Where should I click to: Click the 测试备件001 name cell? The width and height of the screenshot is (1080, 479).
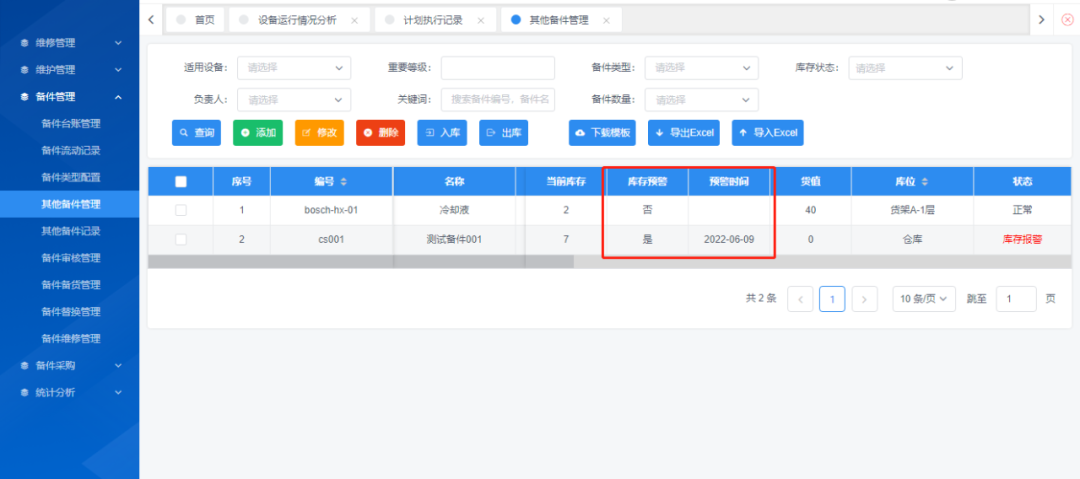[x=455, y=239]
